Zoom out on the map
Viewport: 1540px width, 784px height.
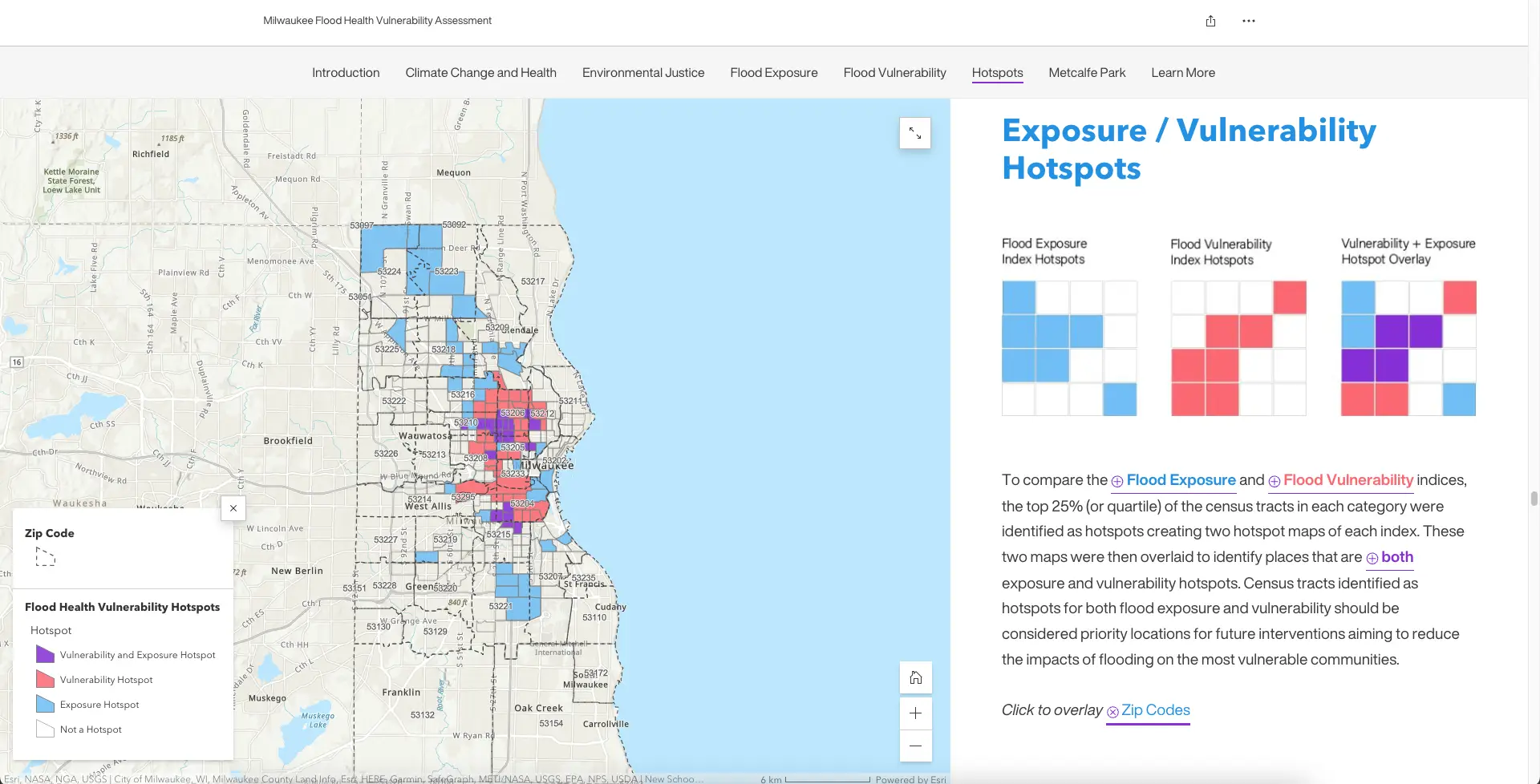(915, 746)
